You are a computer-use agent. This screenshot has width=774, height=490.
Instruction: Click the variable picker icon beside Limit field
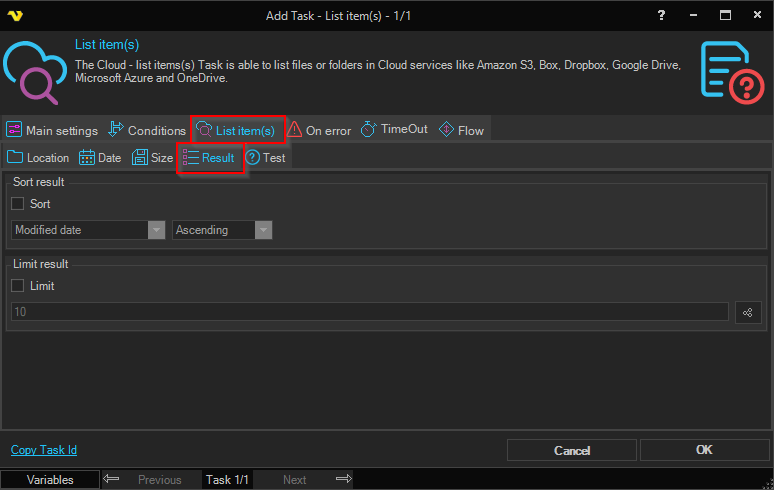748,312
